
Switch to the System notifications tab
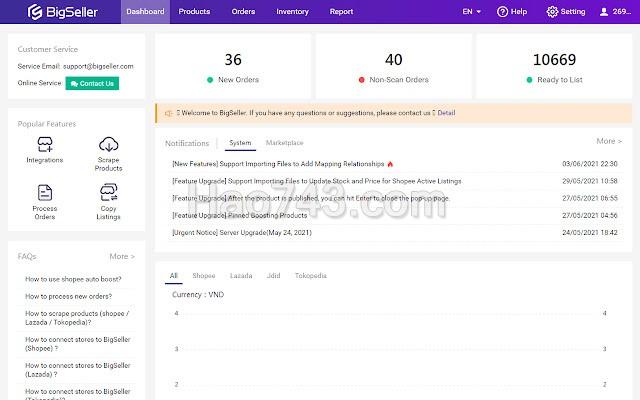coord(240,143)
